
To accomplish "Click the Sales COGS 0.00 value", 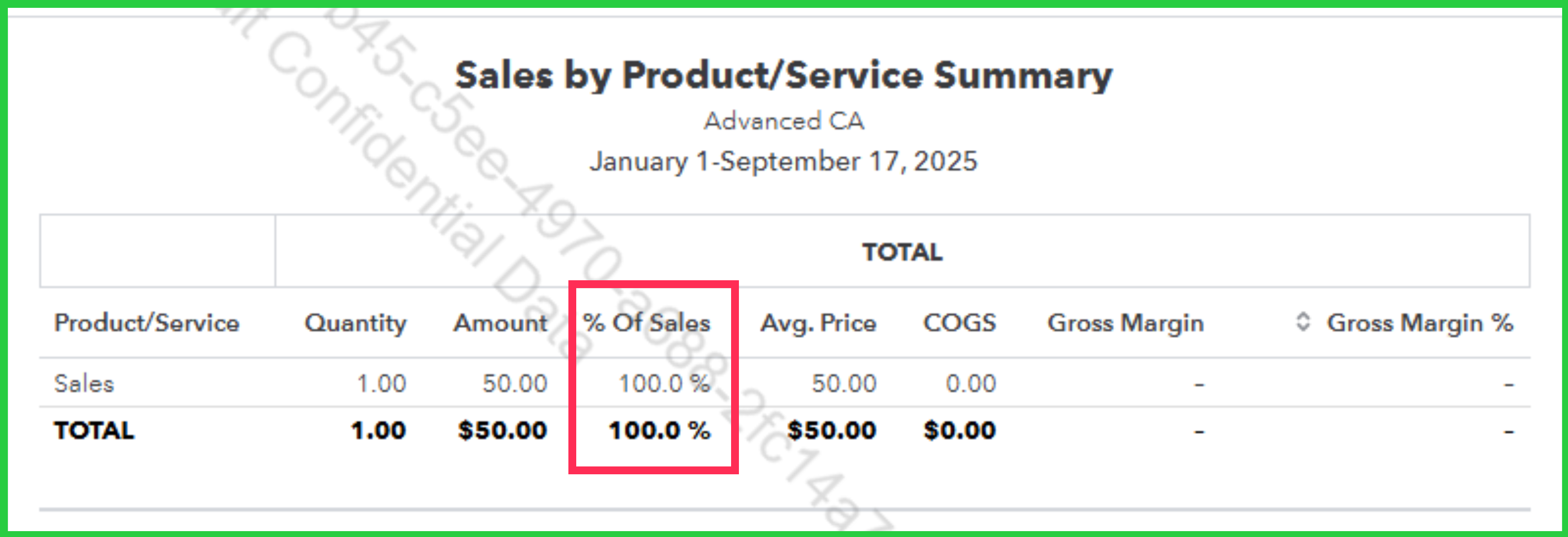I will click(971, 384).
